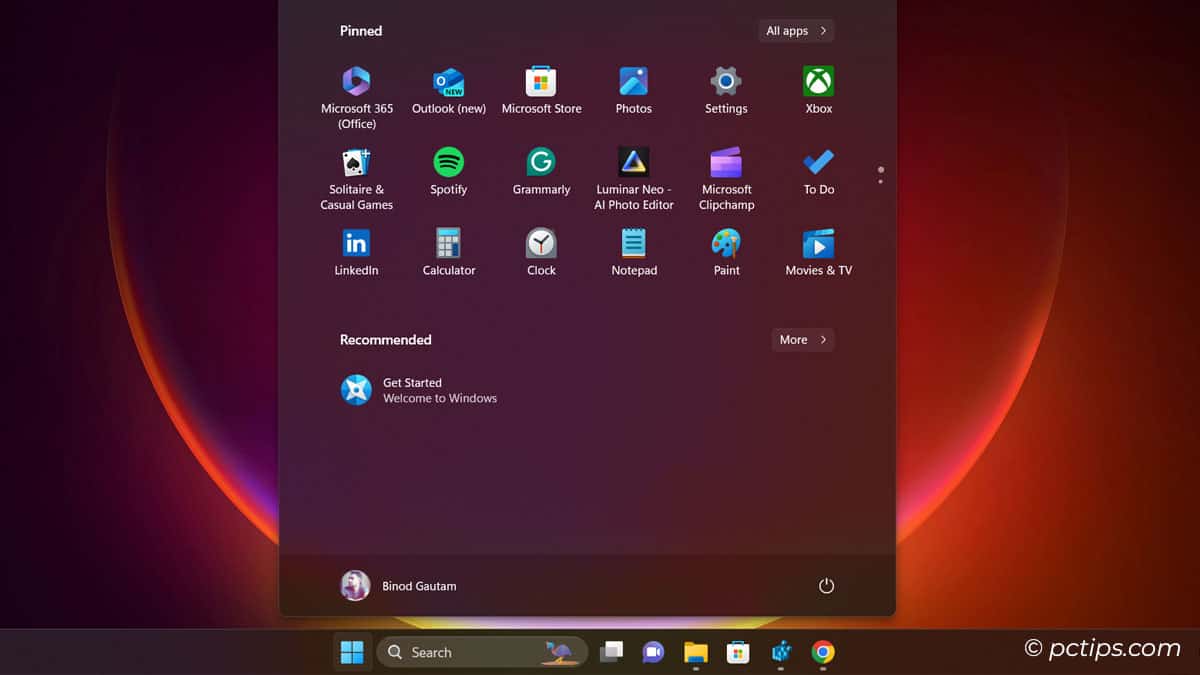Launch Grammarly
The height and width of the screenshot is (675, 1200).
point(541,166)
